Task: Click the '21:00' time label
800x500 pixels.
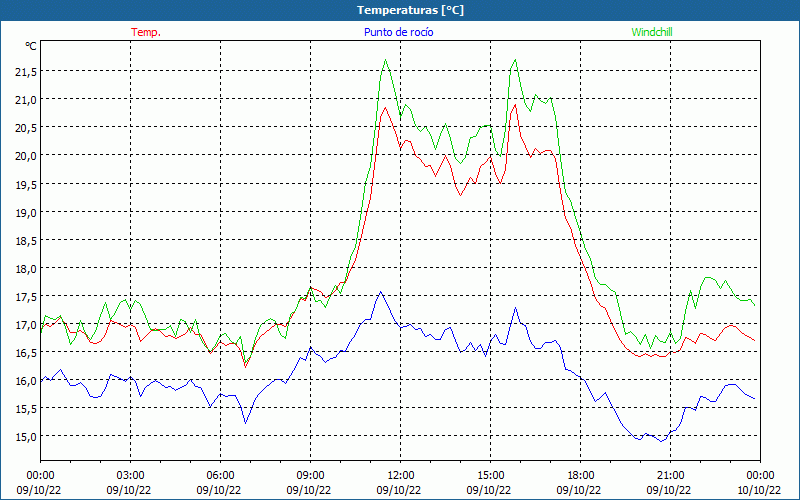Action: [x=670, y=476]
